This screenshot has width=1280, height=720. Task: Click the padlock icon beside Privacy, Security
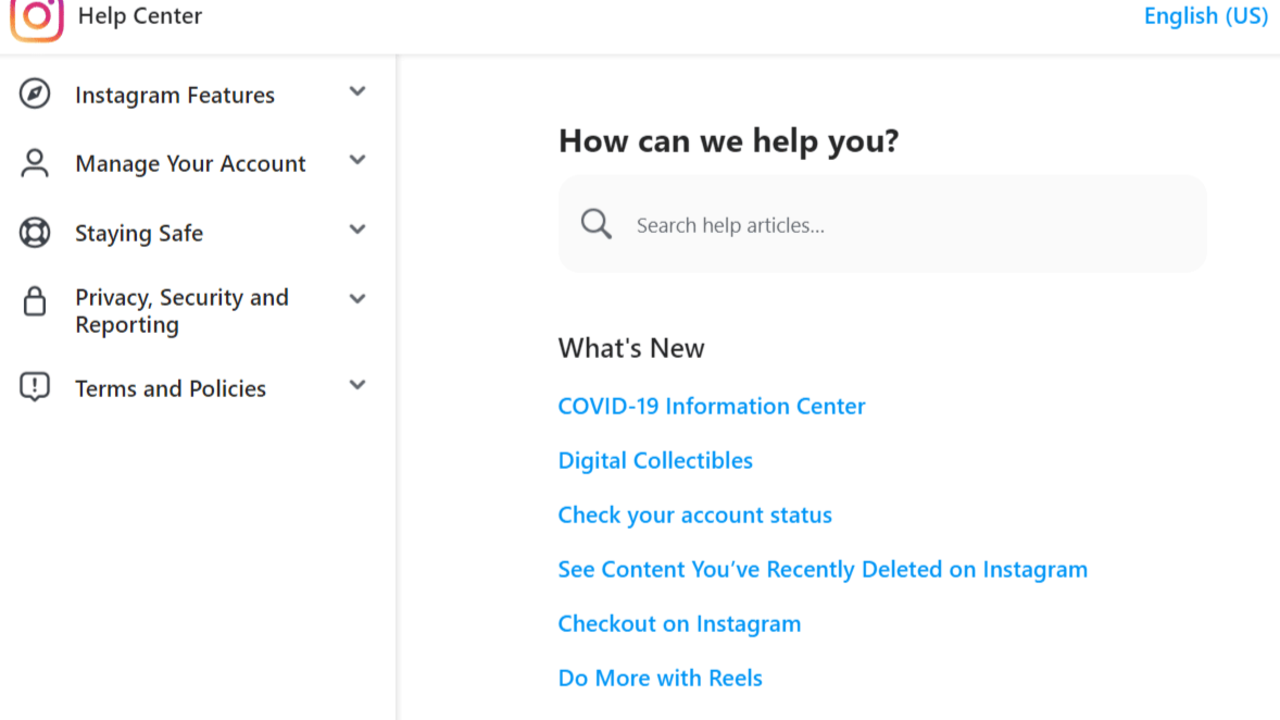(35, 301)
